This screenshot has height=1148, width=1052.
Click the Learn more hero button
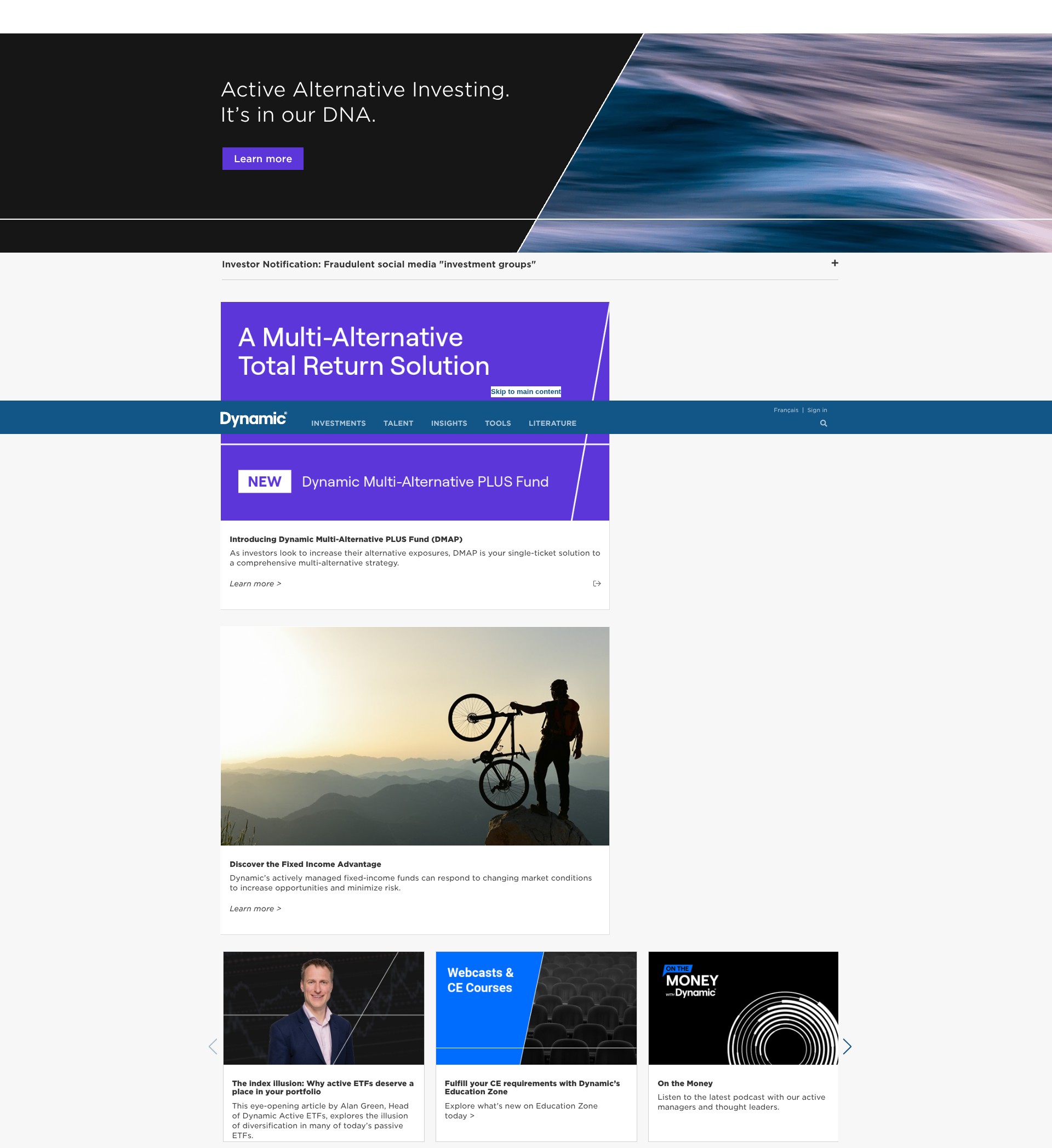coord(262,159)
